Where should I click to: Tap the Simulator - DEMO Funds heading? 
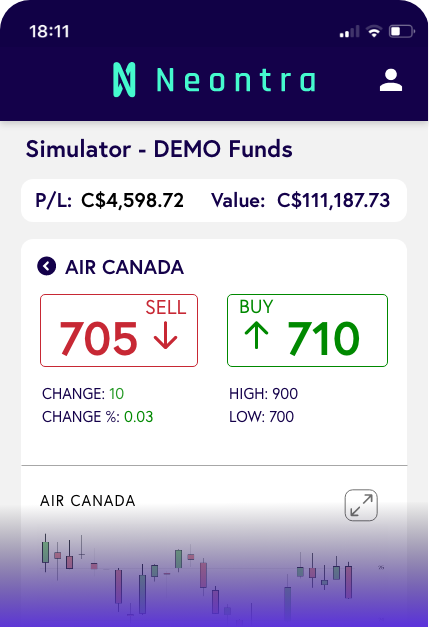159,149
